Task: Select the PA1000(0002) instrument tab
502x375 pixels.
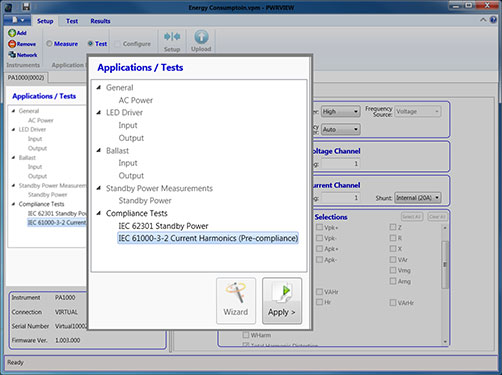Action: click(26, 78)
